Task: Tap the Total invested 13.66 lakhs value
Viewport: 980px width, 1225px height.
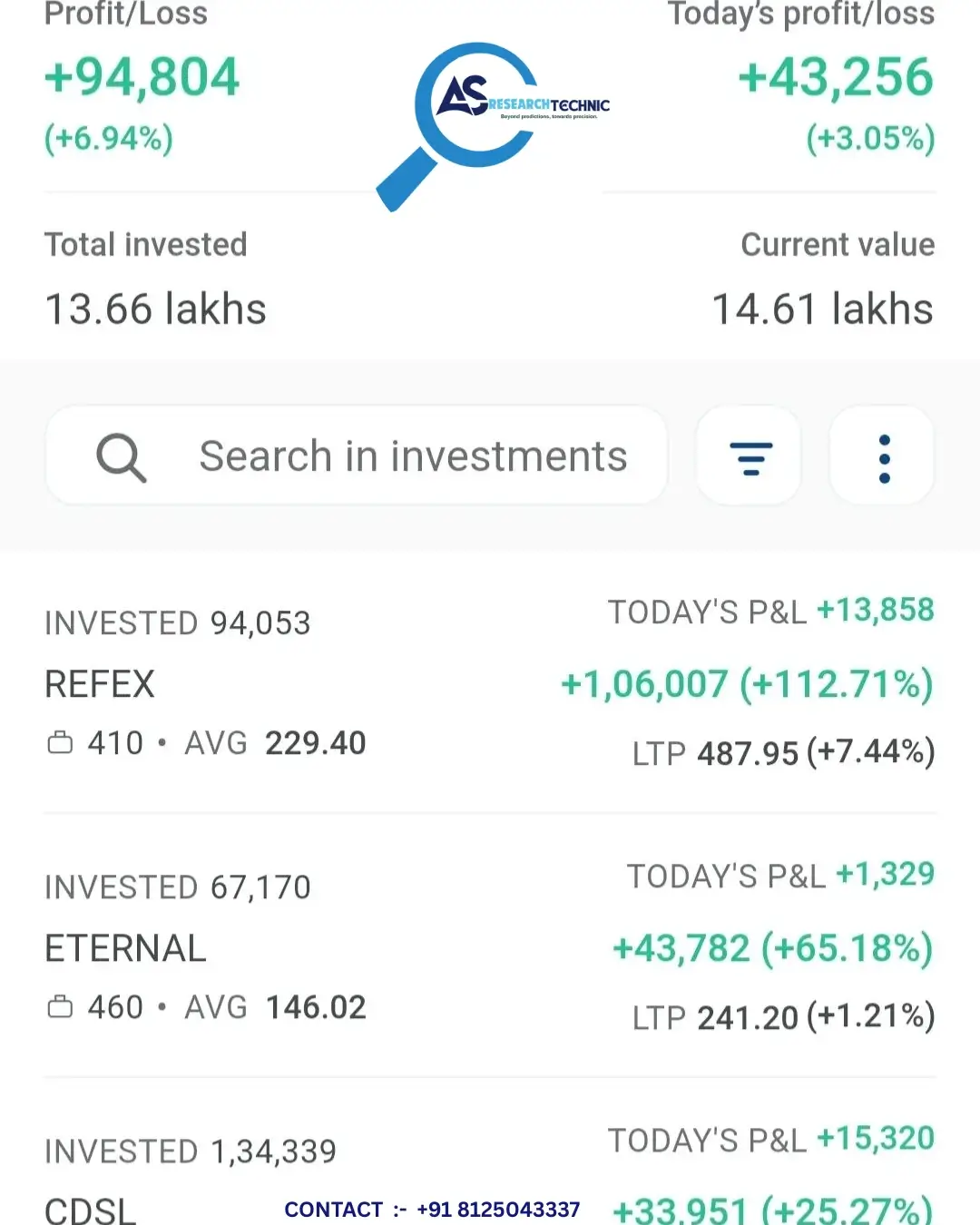Action: pyautogui.click(x=155, y=309)
